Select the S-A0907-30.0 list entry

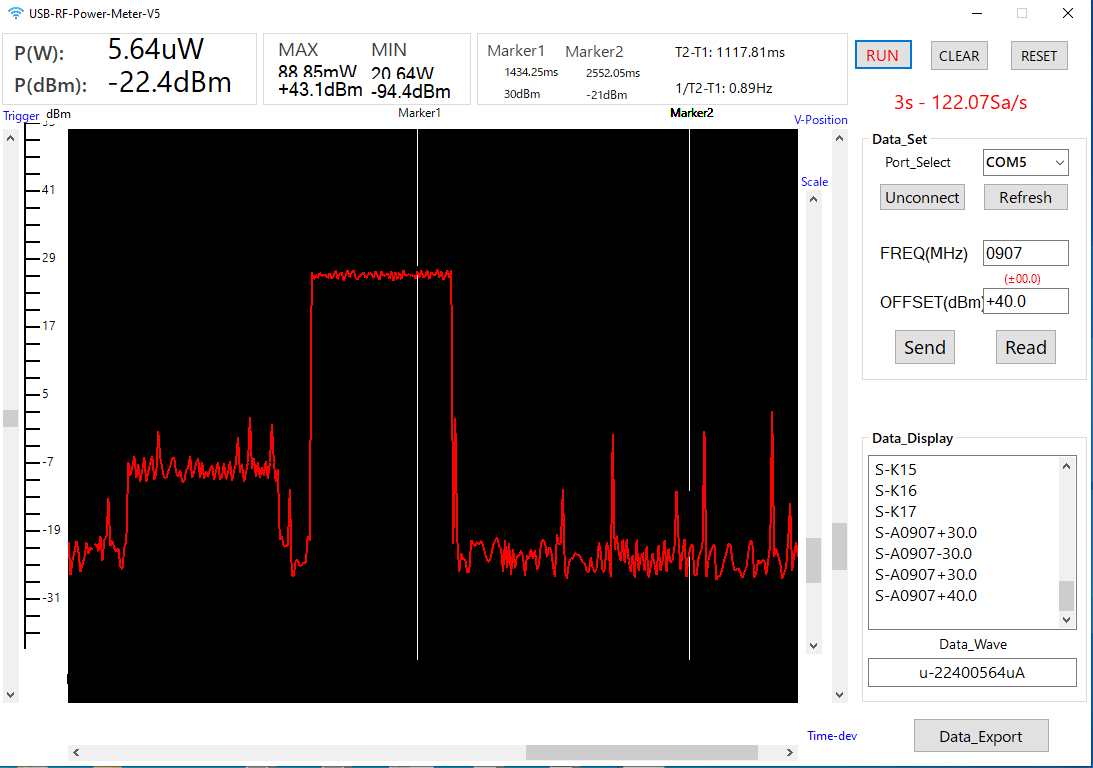pyautogui.click(x=923, y=553)
